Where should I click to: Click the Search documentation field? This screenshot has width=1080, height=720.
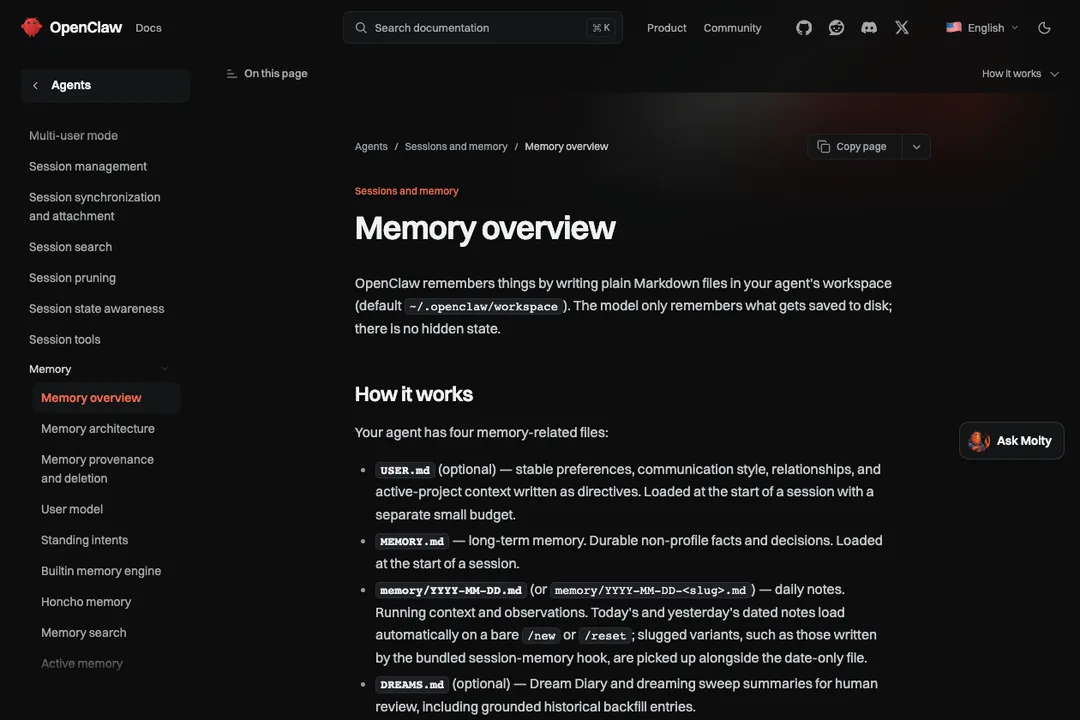(483, 28)
